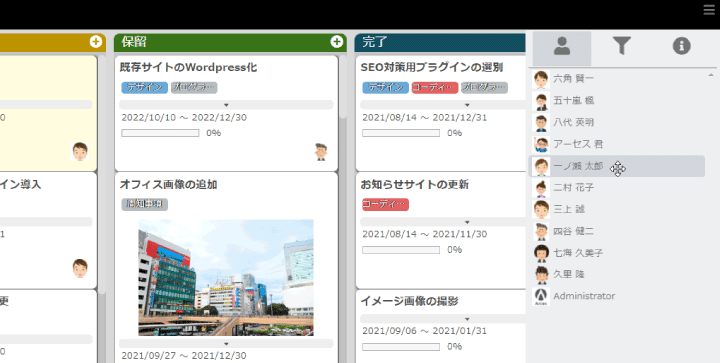Open the SEO対策用プラグインの選別 card title
Viewport: 720px width, 363px height.
[432, 67]
